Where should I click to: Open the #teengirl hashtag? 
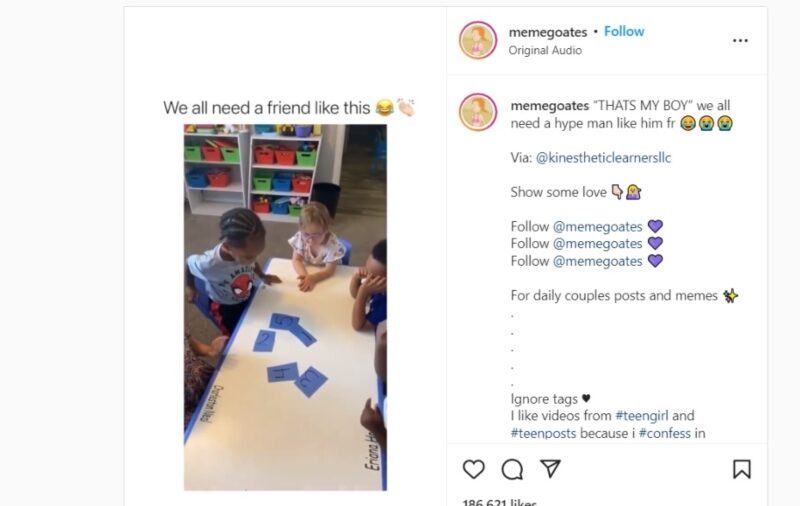(649, 415)
